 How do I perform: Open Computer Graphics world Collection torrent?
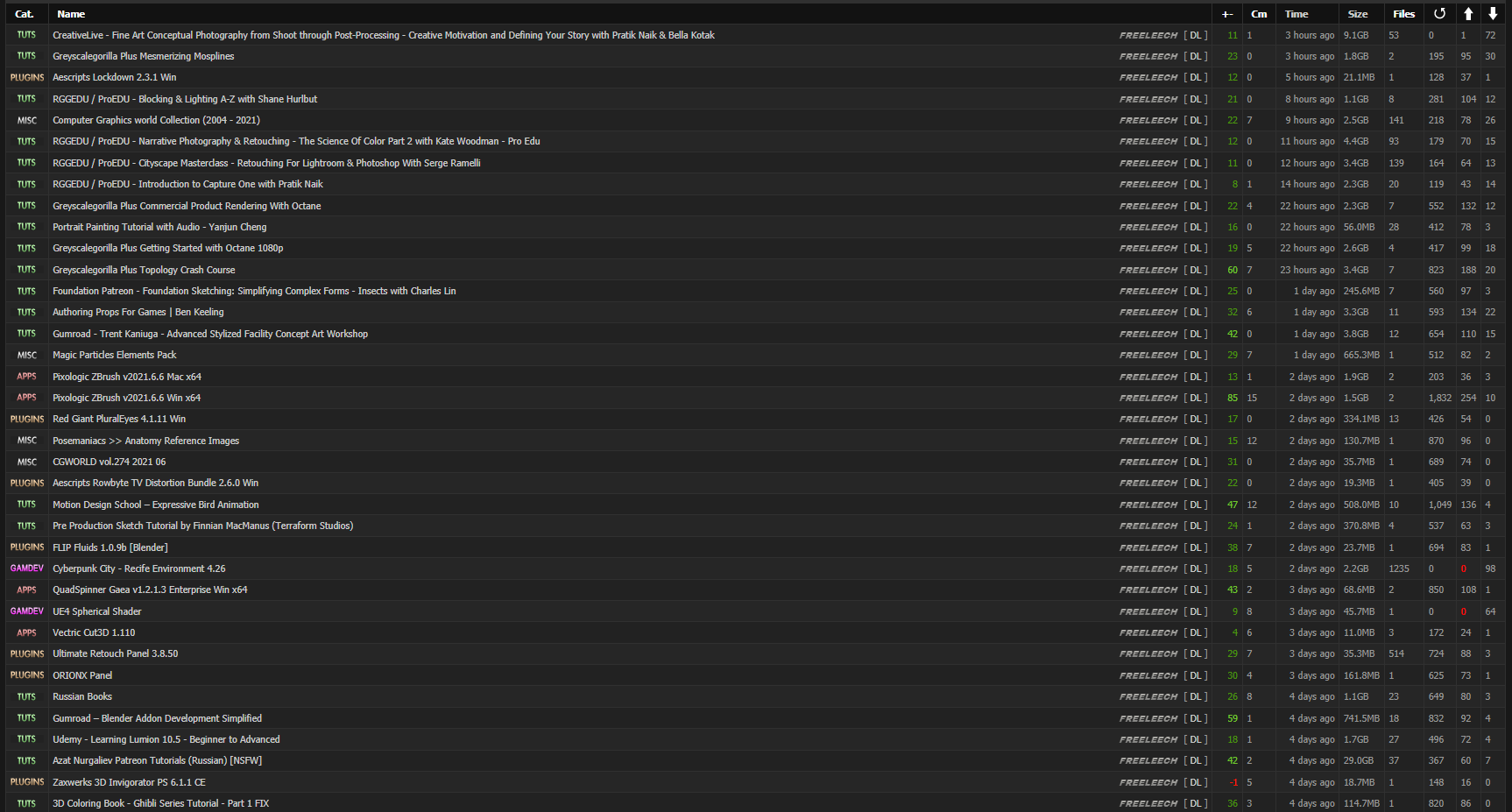point(156,120)
